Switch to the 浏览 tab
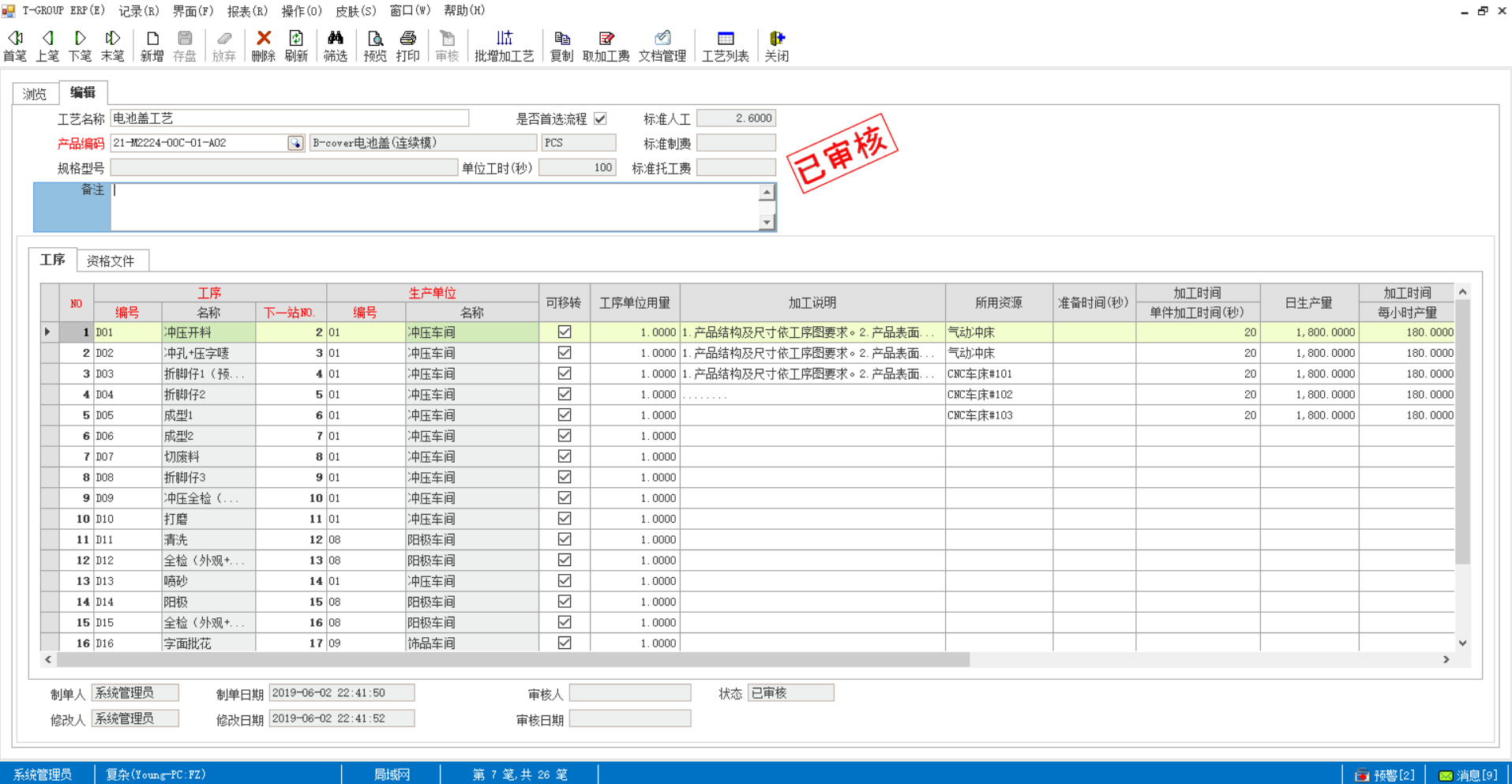This screenshot has height=784, width=1512. pyautogui.click(x=36, y=94)
